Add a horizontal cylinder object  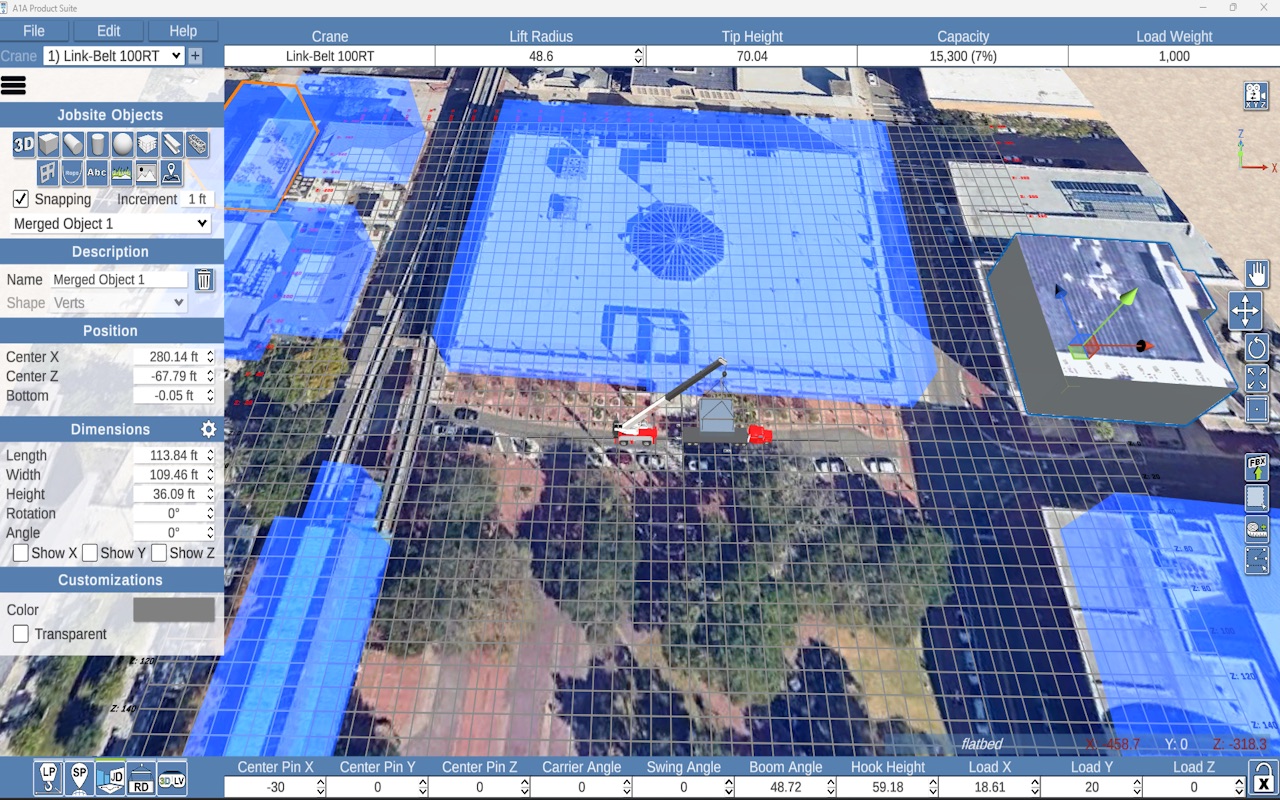coord(73,145)
